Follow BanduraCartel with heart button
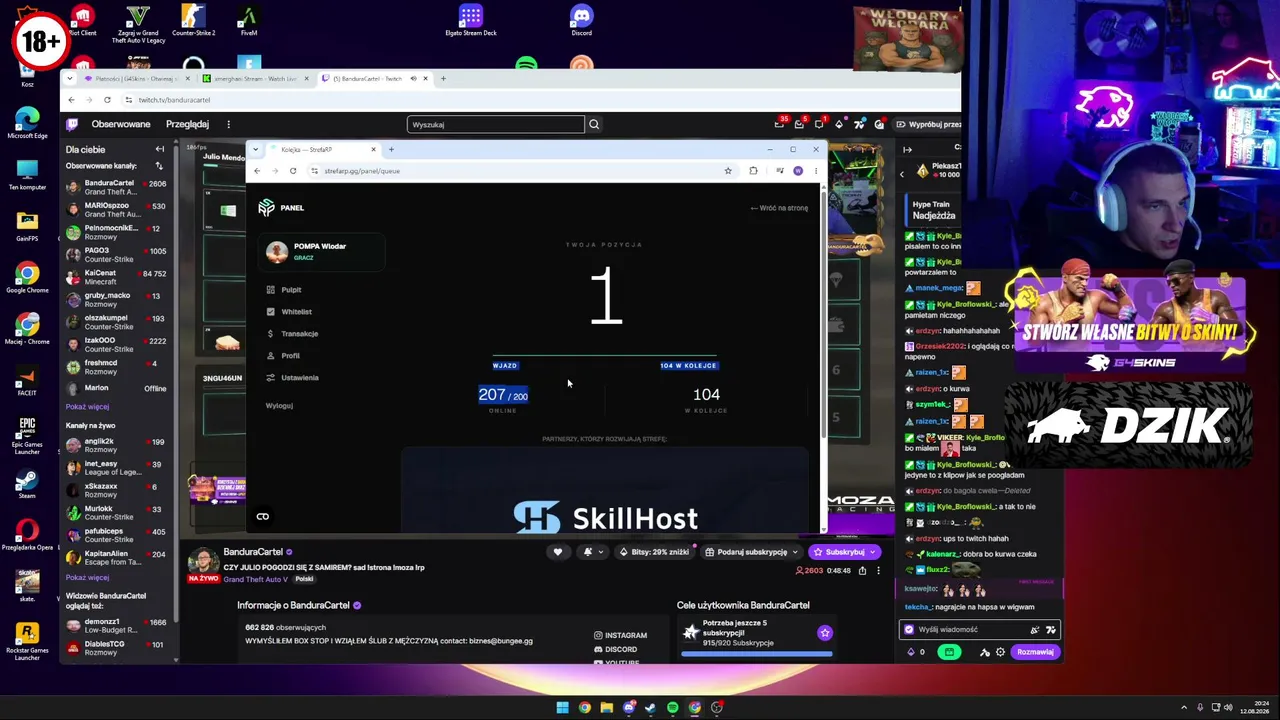Screen dimensions: 1280x720 (558, 552)
